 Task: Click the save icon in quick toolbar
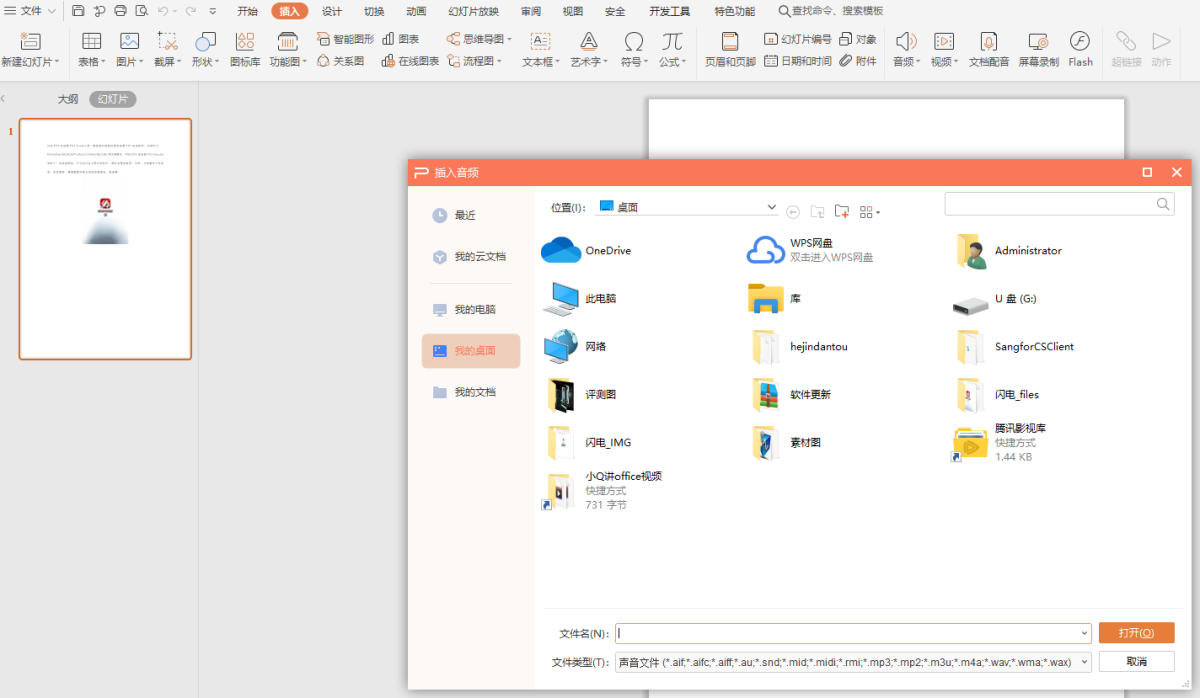pyautogui.click(x=78, y=11)
